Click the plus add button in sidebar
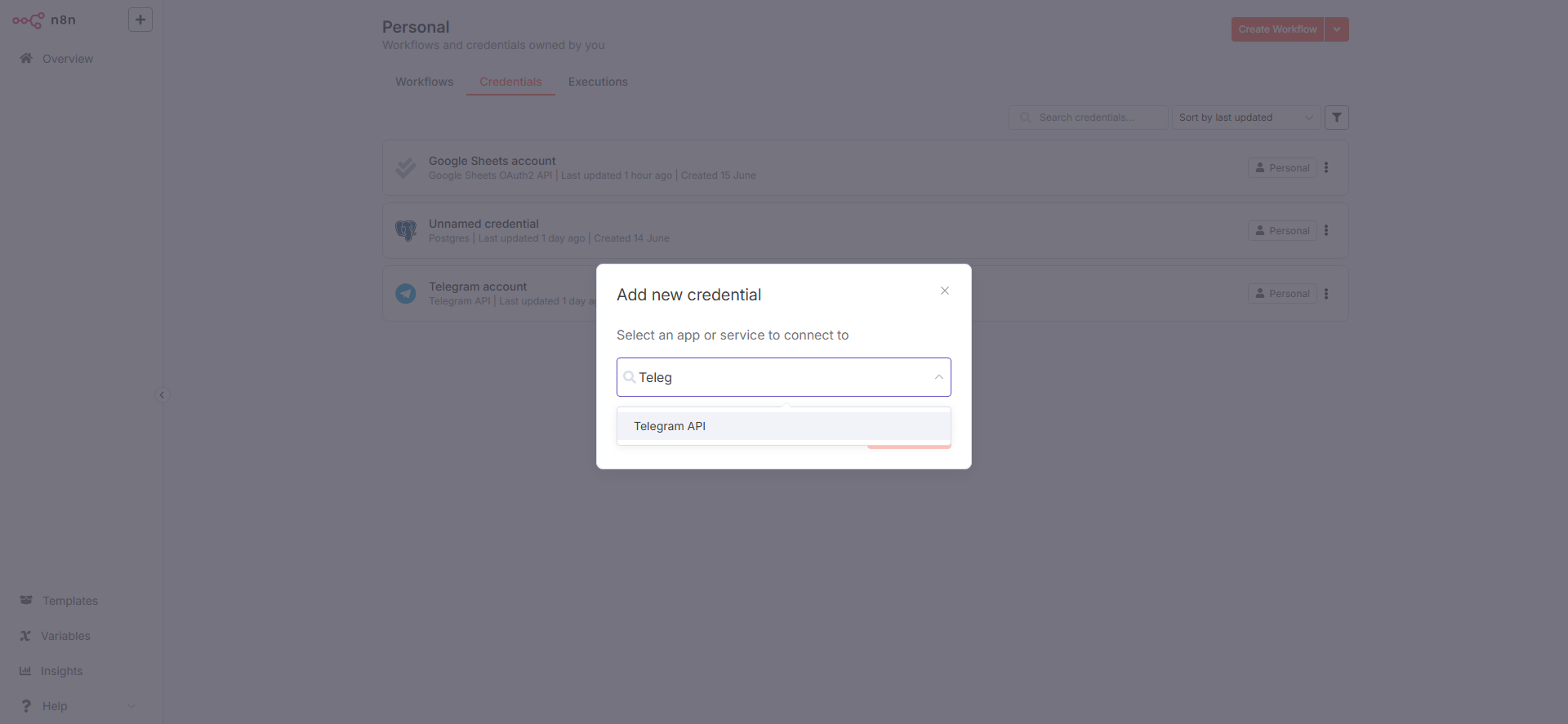The height and width of the screenshot is (724, 1568). [140, 20]
